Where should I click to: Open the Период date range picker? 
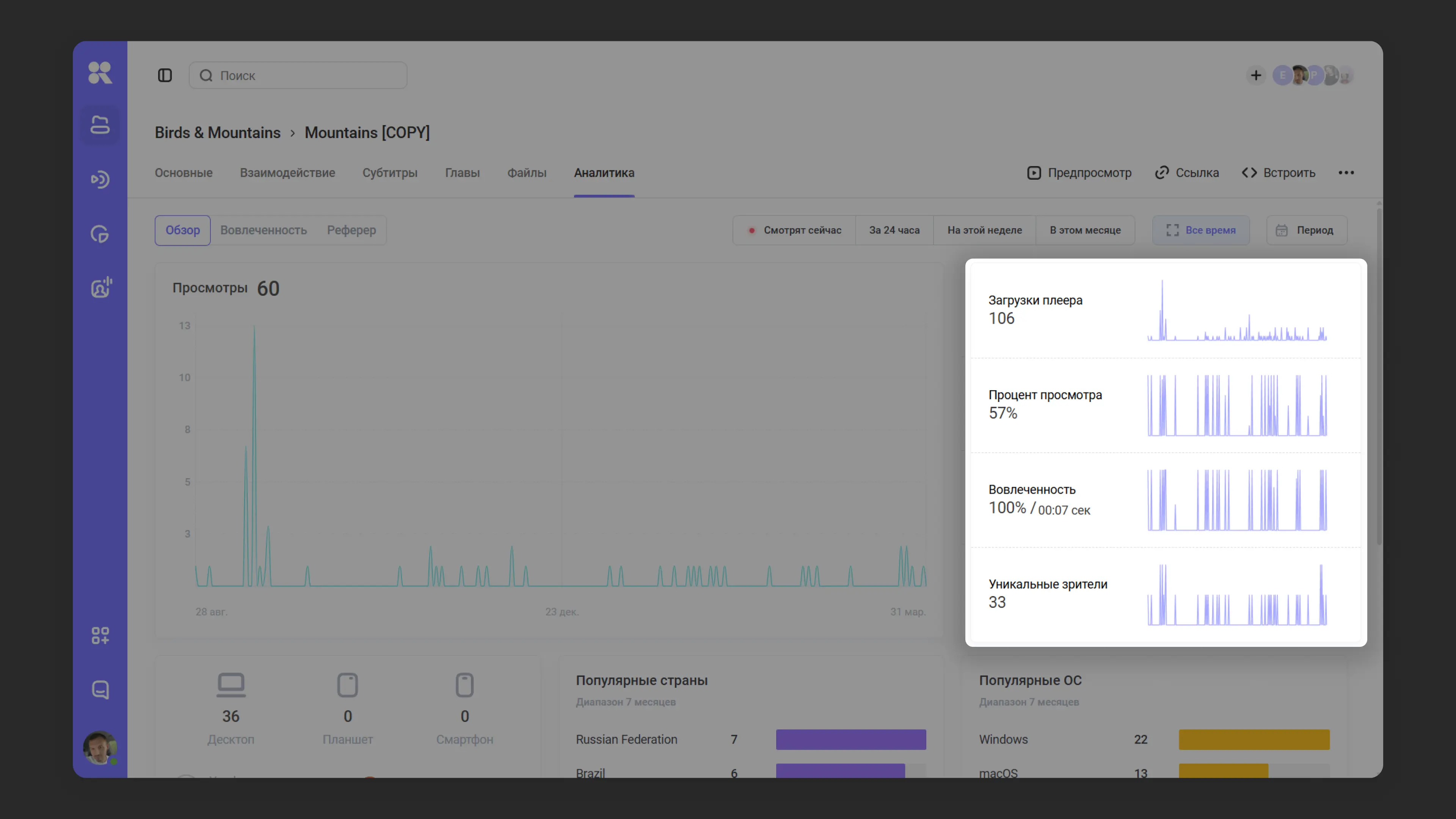(x=1306, y=230)
